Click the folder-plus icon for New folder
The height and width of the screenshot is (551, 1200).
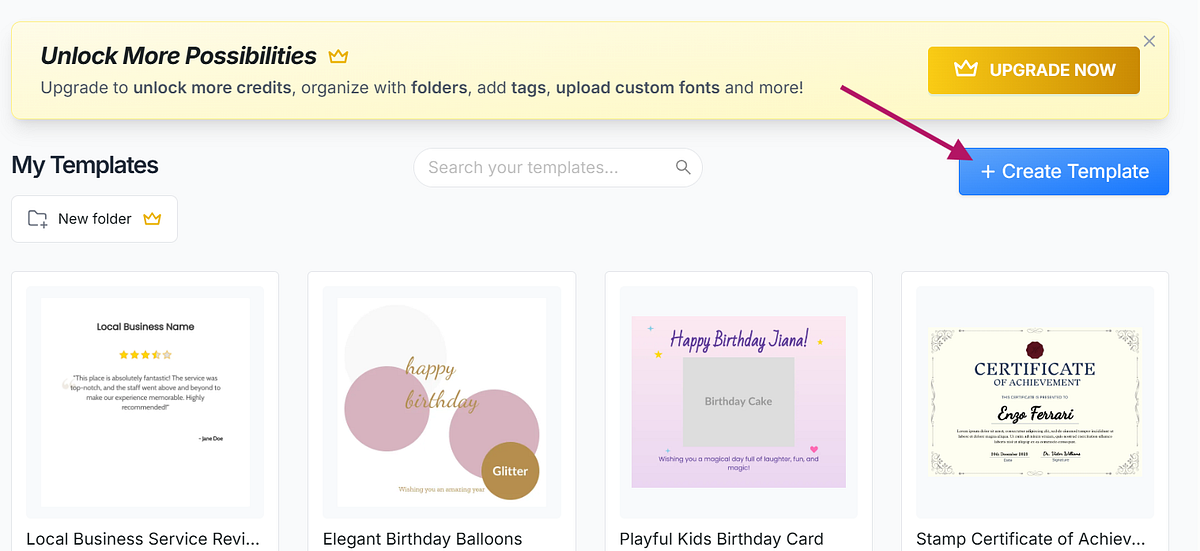point(38,219)
